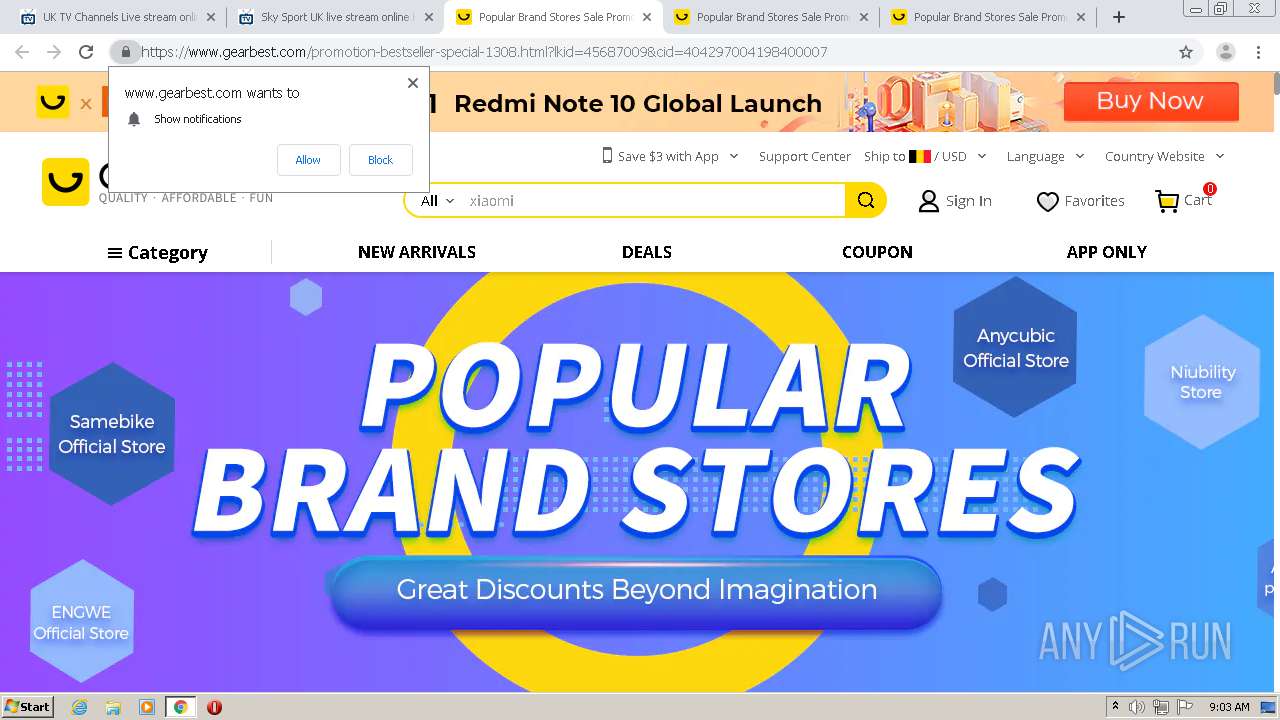Open Anycubic Official Store hexagon
The image size is (1280, 720).
coord(1016,347)
